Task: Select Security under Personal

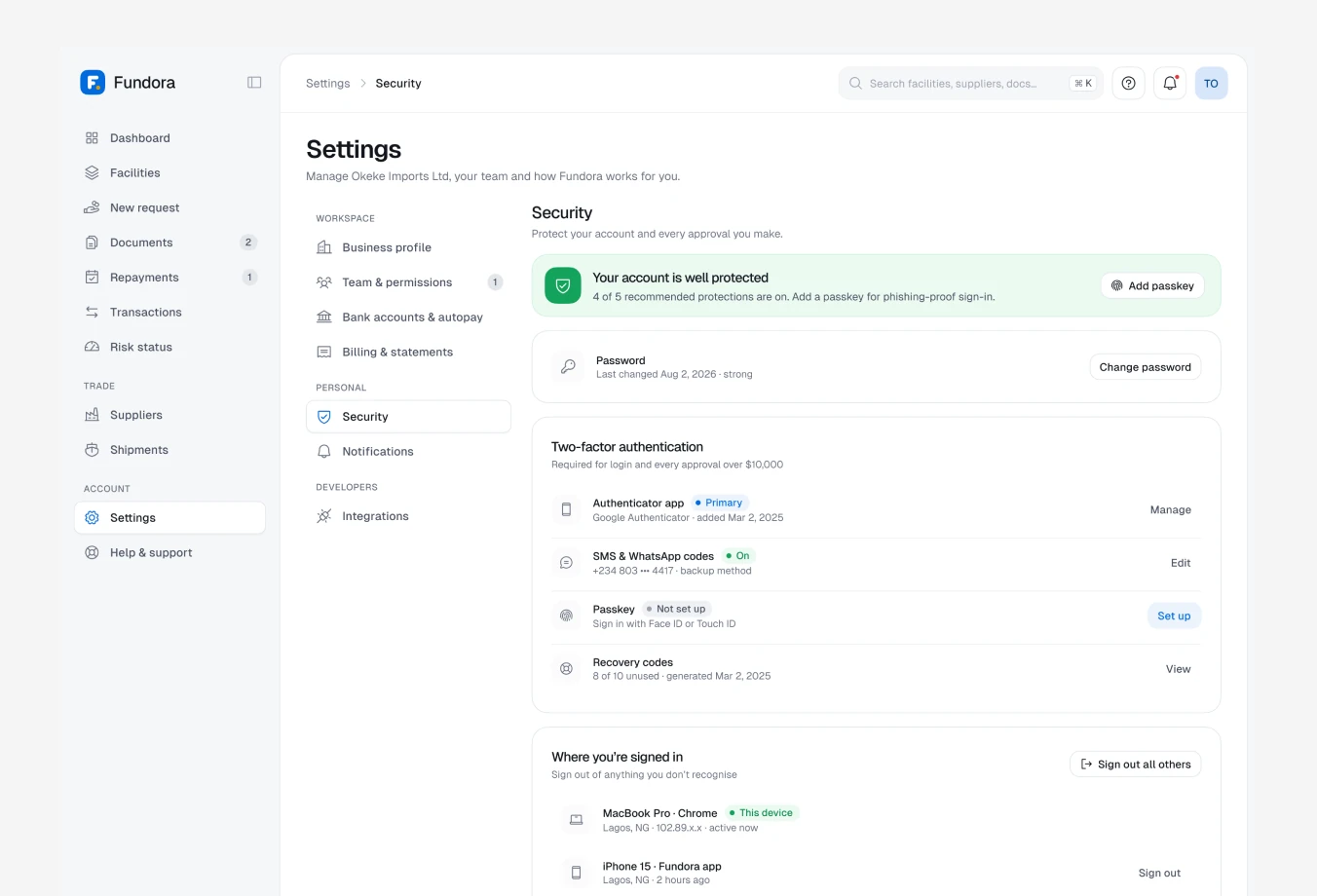Action: pyautogui.click(x=408, y=417)
